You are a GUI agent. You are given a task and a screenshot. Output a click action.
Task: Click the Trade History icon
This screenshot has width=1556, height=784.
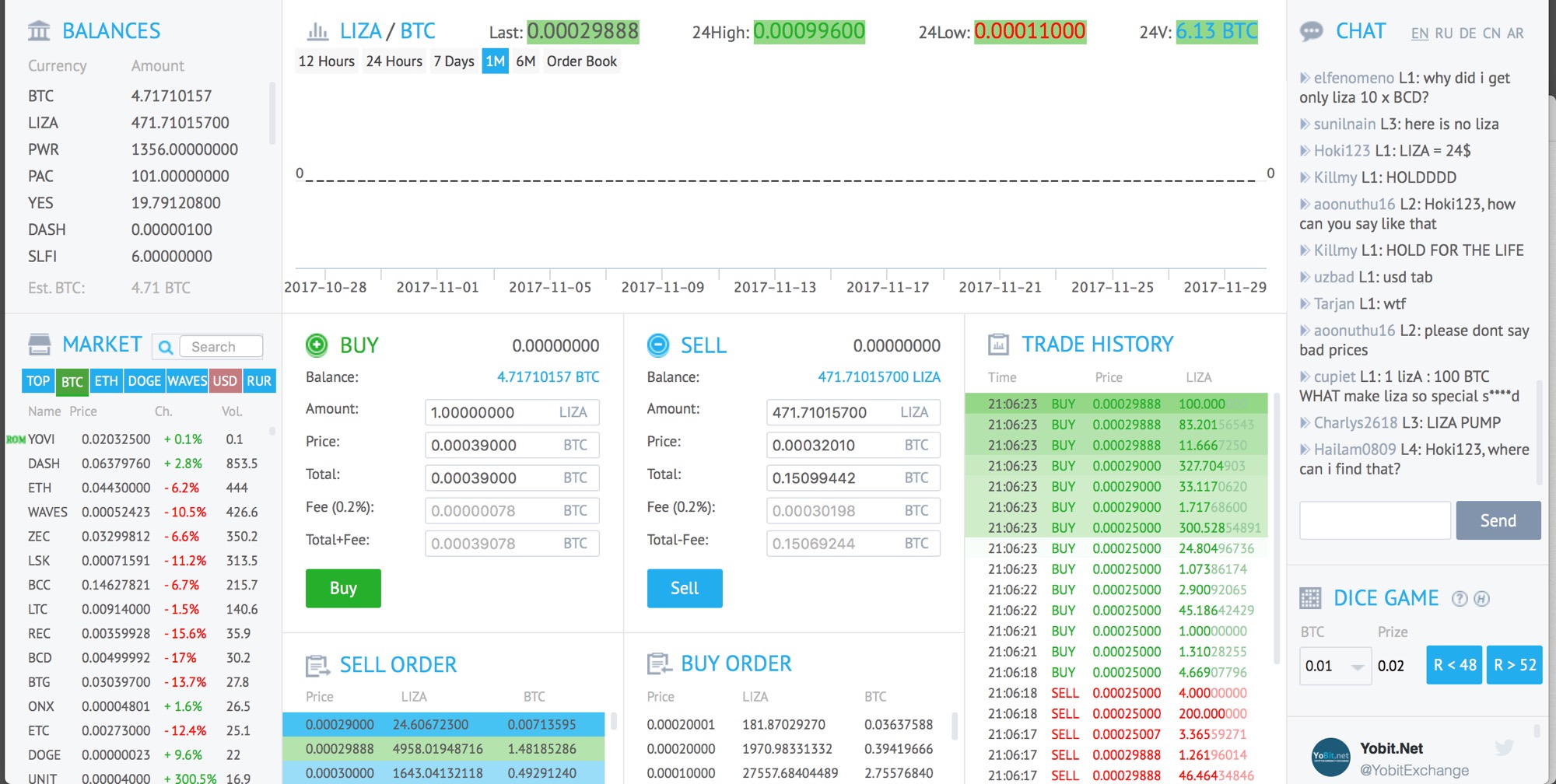[998, 344]
